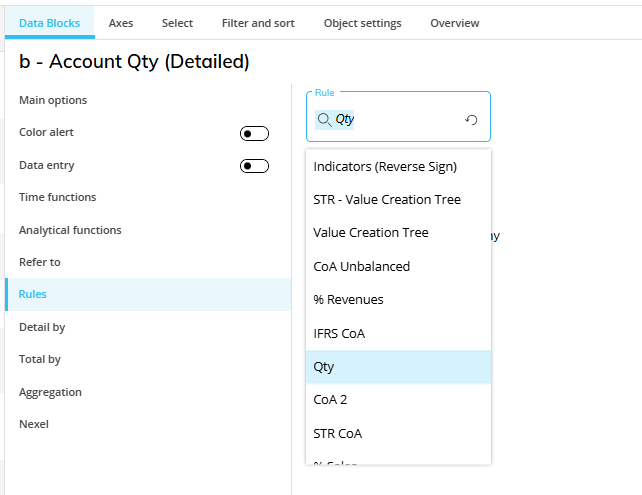Open the Aggregation settings section

[x=50, y=392]
